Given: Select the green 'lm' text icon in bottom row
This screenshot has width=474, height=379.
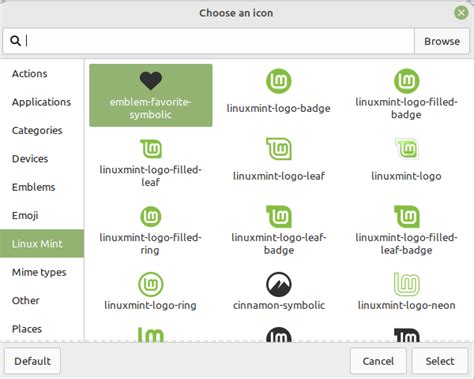Looking at the screenshot, I should pyautogui.click(x=151, y=335).
